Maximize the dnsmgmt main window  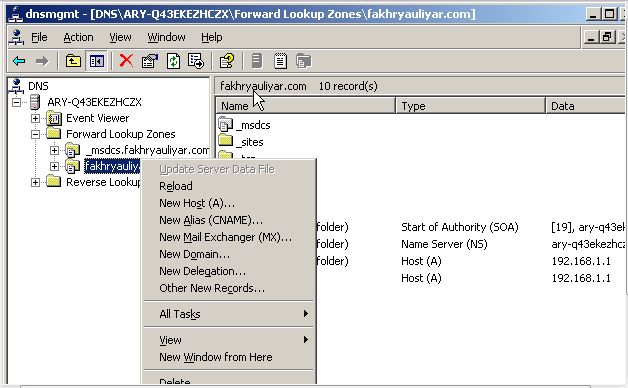(x=610, y=14)
